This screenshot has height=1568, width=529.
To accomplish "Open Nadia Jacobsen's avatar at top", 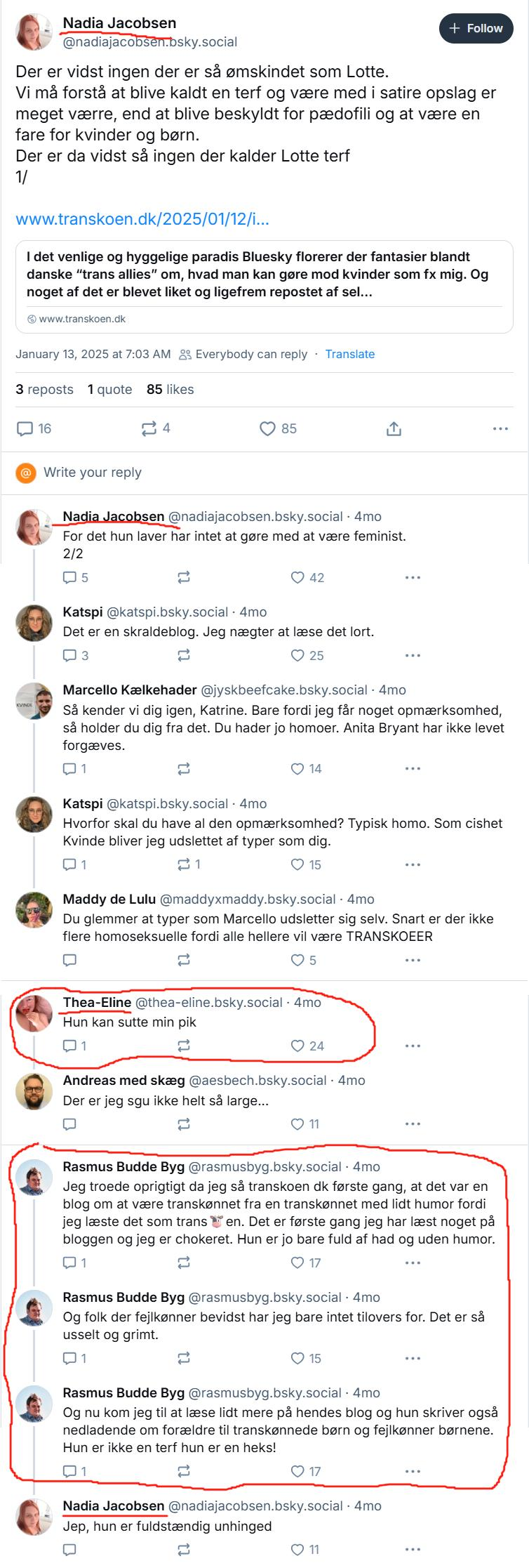I will [x=34, y=32].
